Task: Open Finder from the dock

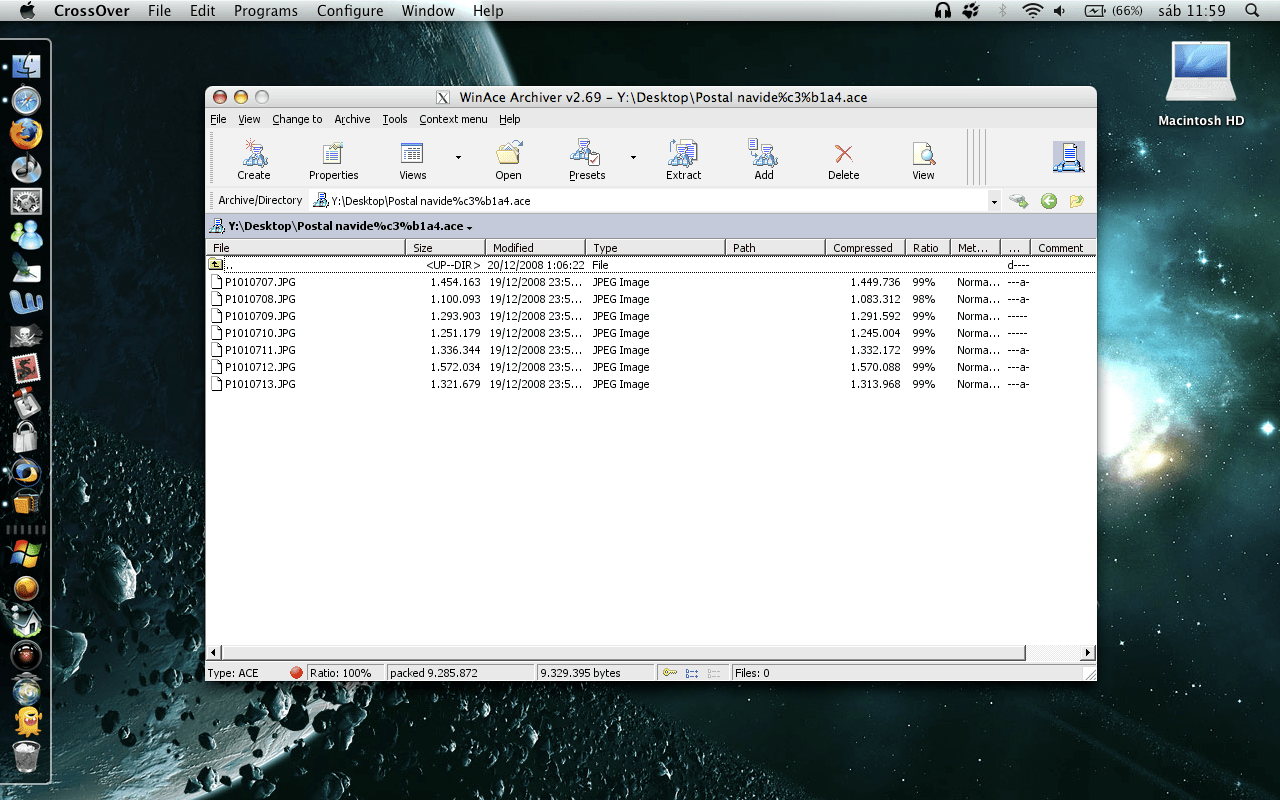Action: click(x=26, y=67)
